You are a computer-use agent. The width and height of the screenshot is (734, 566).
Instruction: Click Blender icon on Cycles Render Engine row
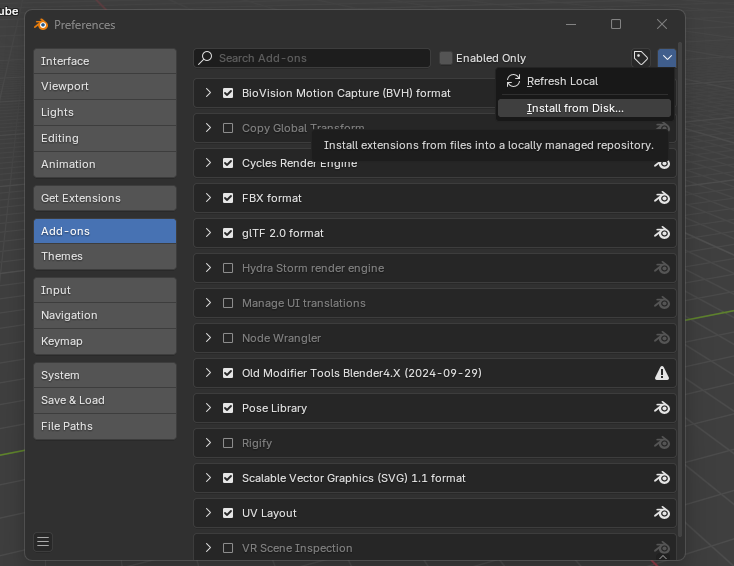(x=661, y=164)
